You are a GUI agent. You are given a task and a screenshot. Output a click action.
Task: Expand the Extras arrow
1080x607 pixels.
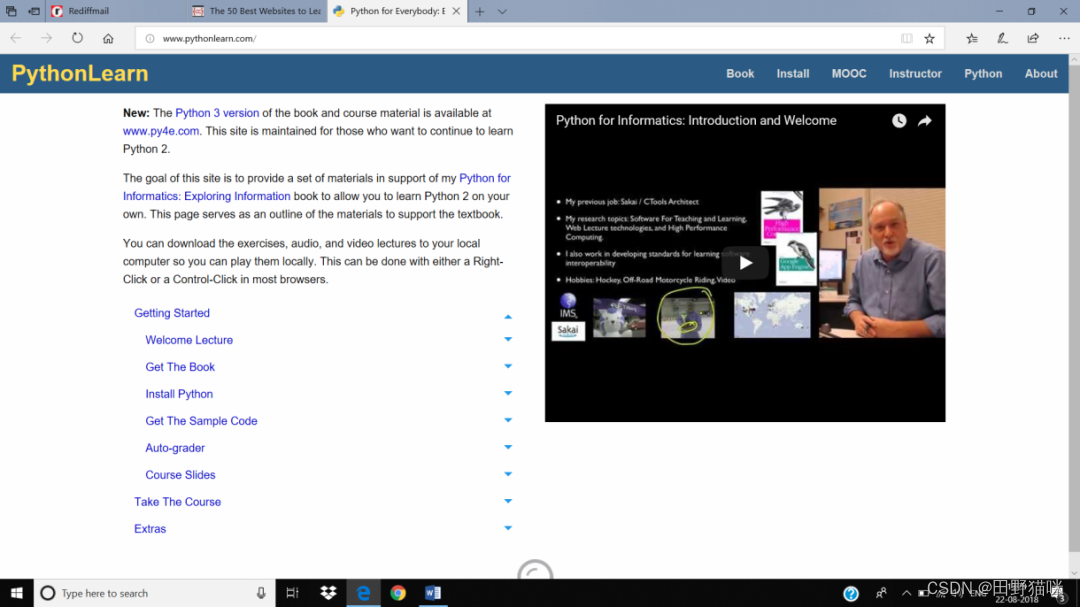(508, 528)
